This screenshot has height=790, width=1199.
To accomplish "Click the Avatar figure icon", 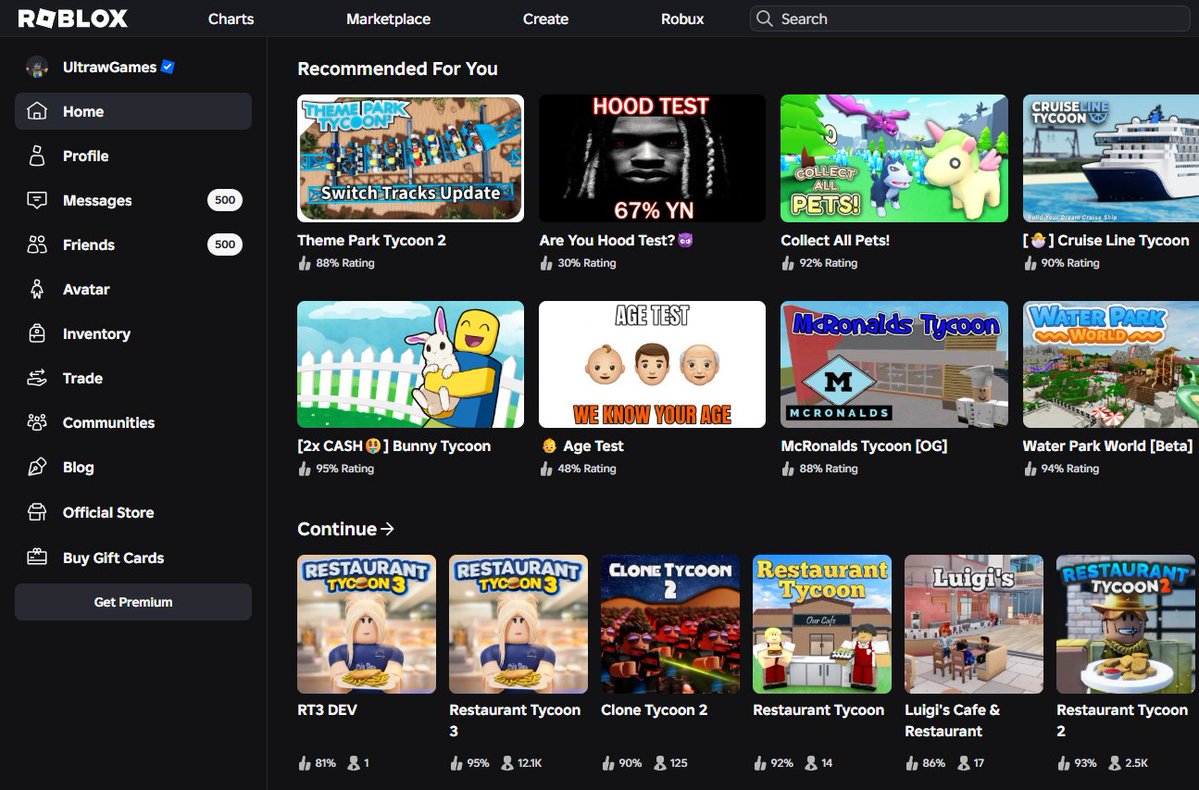I will click(x=37, y=288).
